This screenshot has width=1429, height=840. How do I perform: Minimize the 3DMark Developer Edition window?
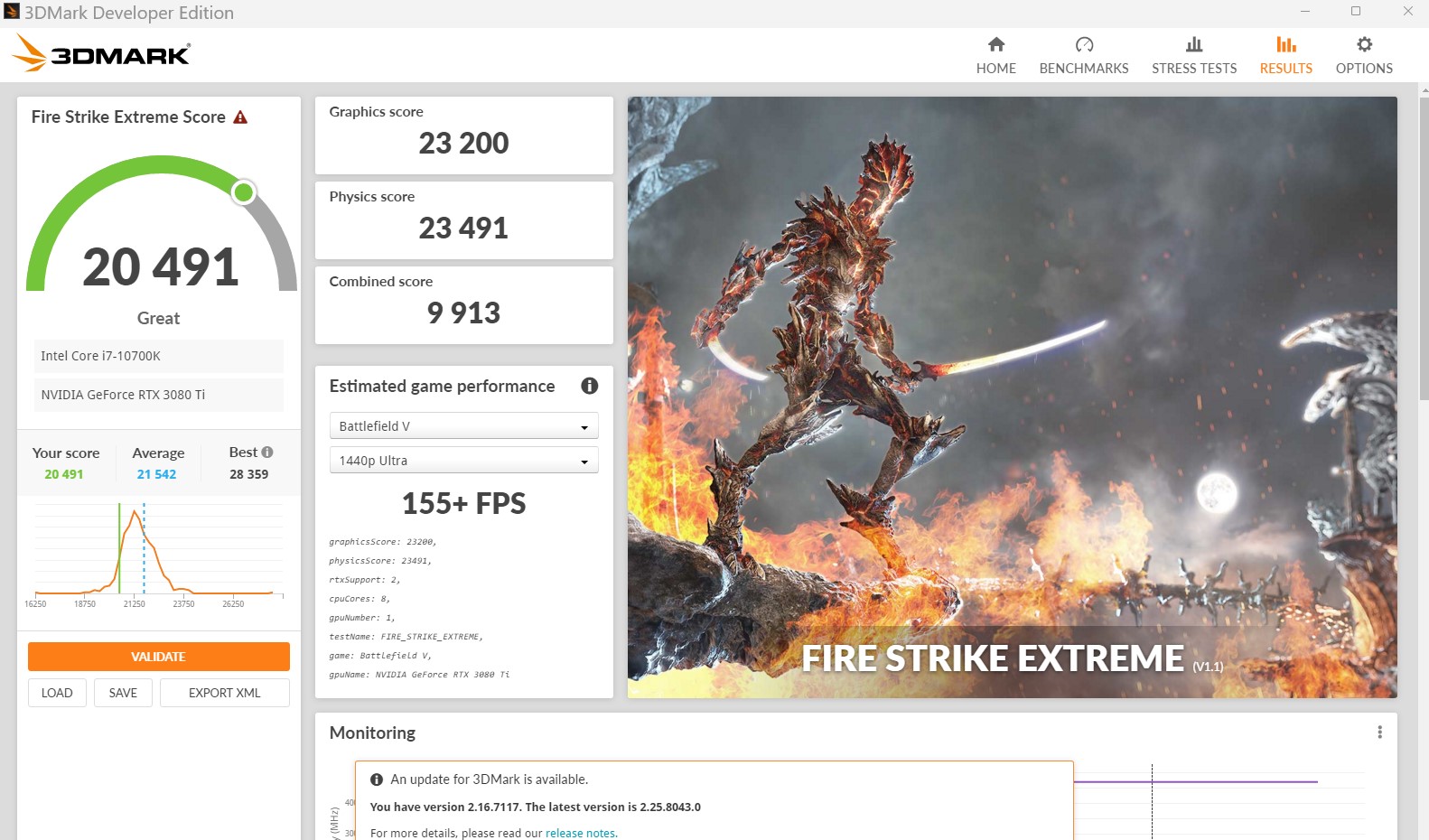tap(1305, 12)
